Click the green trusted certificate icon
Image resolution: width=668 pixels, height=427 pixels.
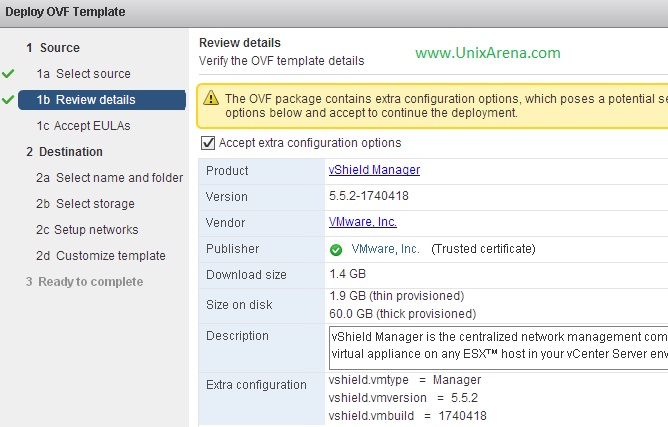(336, 250)
